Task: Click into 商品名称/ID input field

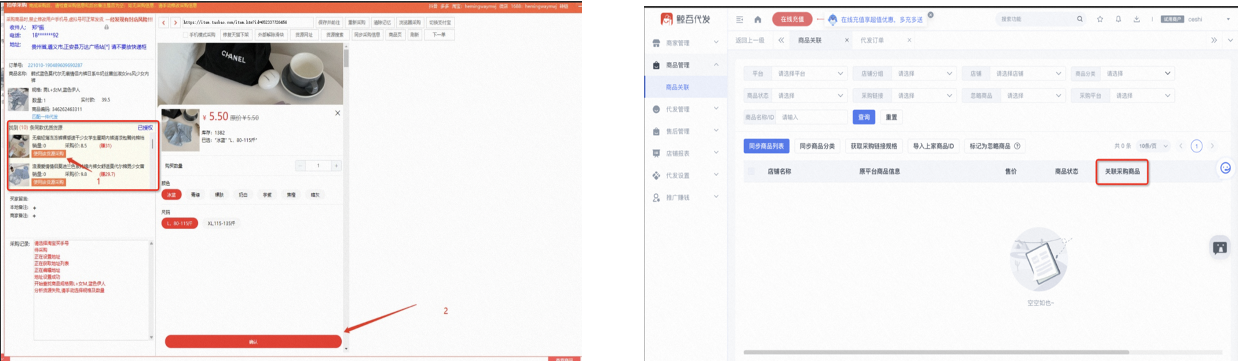Action: [812, 117]
